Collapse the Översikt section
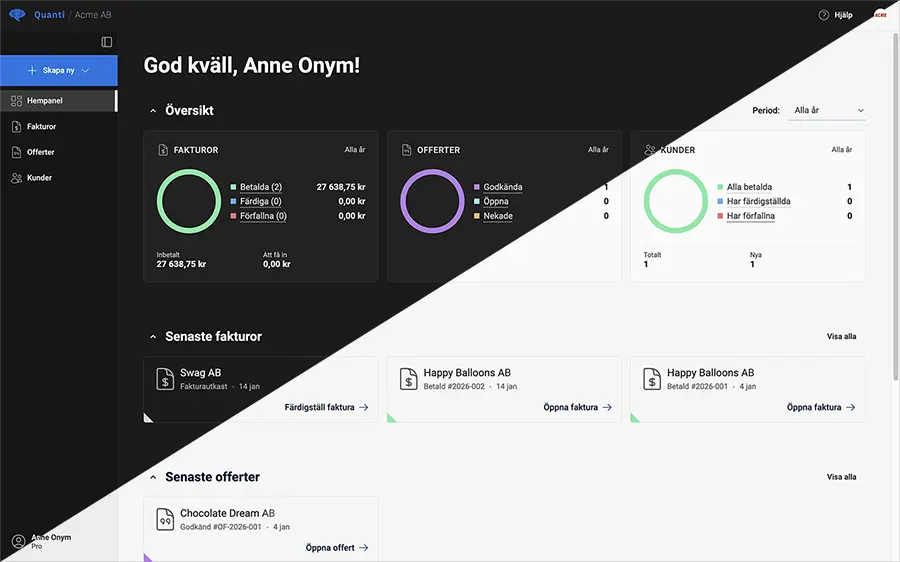The height and width of the screenshot is (562, 900). (153, 111)
